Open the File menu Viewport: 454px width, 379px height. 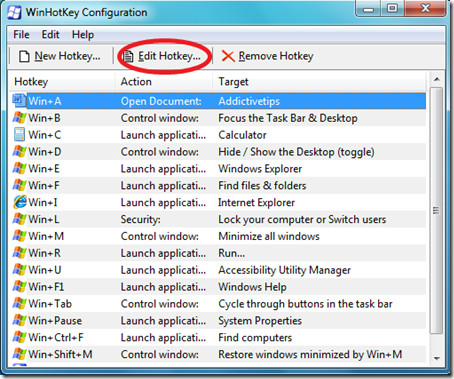point(21,35)
